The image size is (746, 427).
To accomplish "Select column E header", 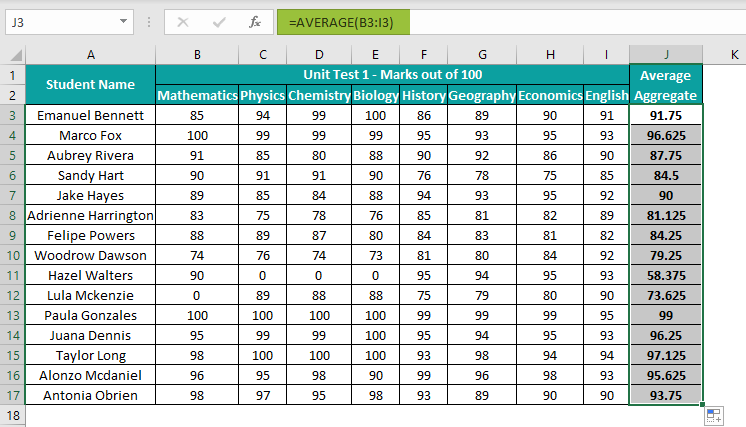I will coord(375,55).
